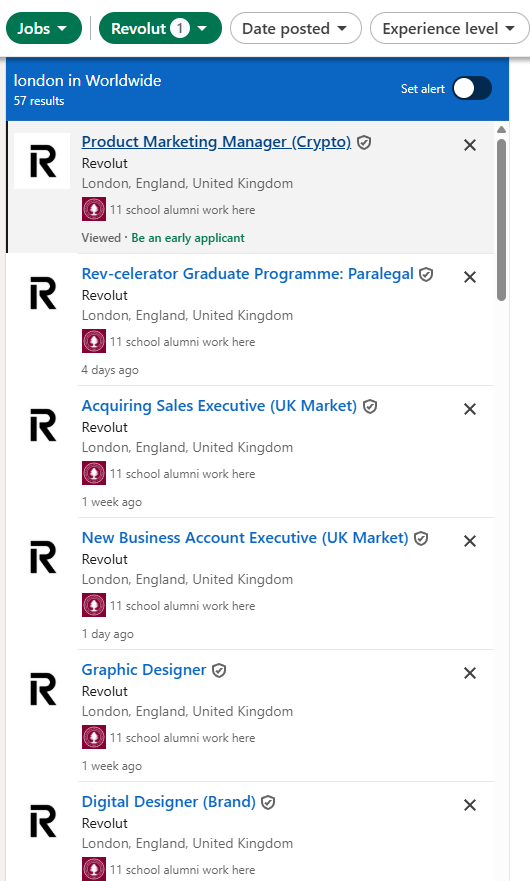This screenshot has width=530, height=881.
Task: Toggle the Set alert switch
Action: point(472,89)
